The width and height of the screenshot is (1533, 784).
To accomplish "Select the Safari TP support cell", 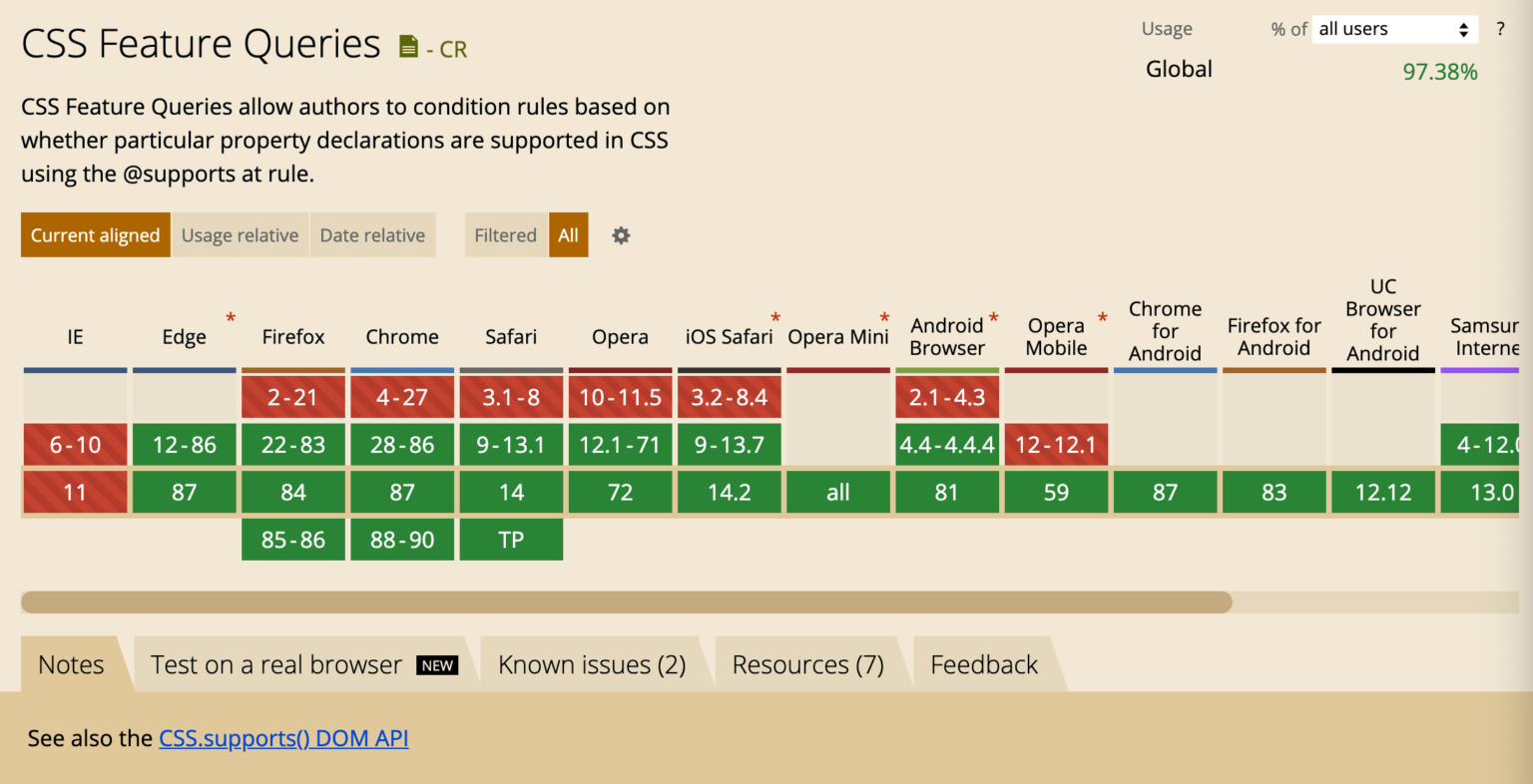I will click(511, 540).
